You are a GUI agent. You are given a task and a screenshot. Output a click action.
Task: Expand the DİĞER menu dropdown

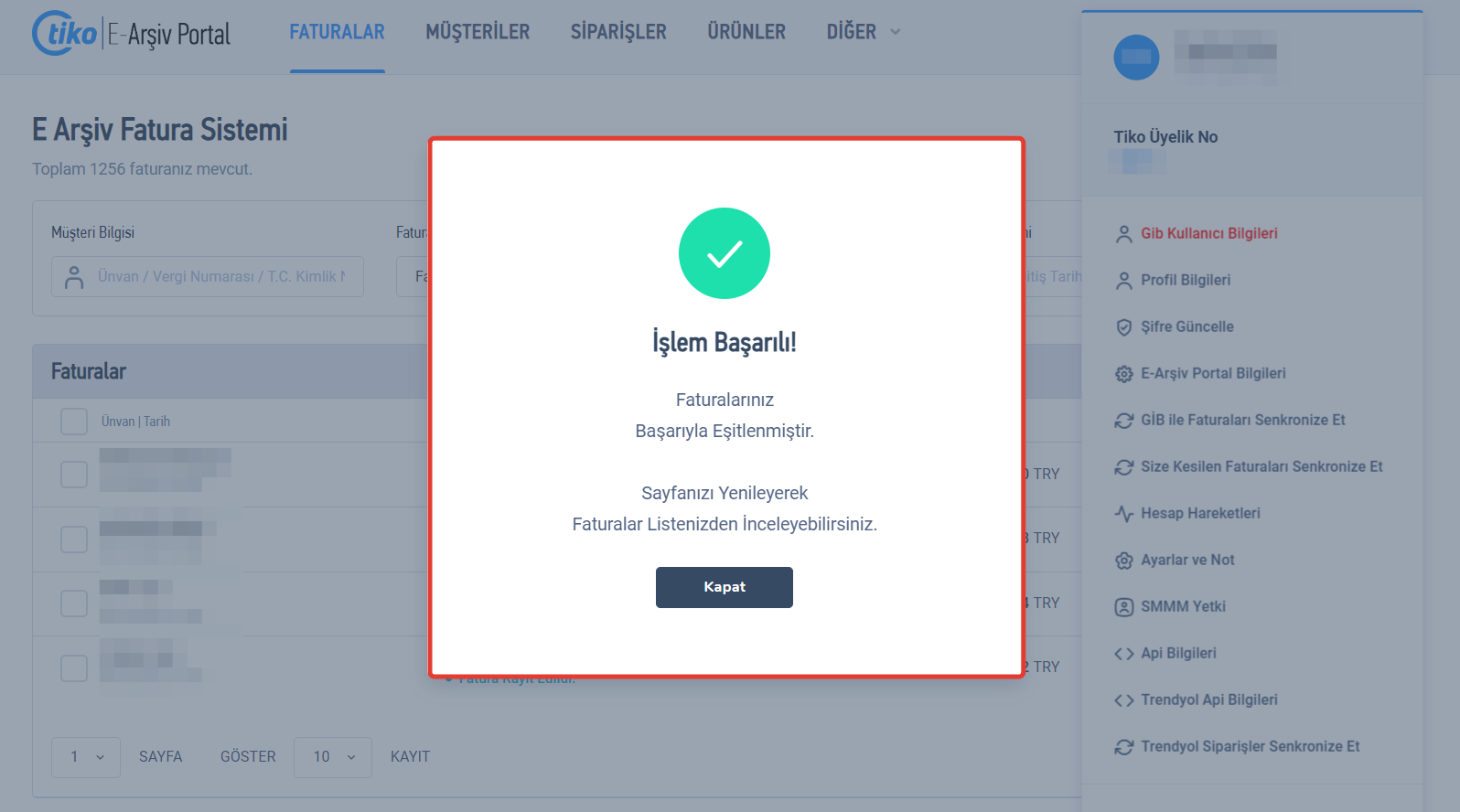pyautogui.click(x=864, y=32)
